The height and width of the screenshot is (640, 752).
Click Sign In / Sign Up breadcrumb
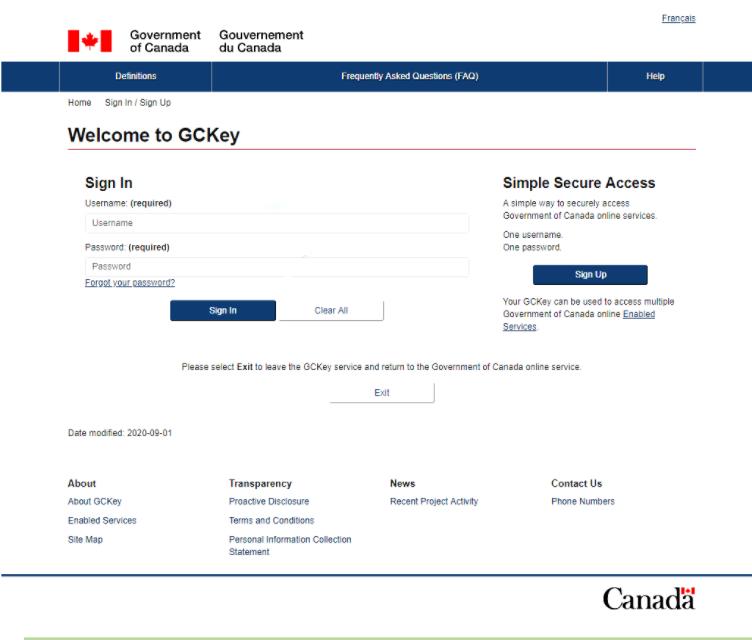click(138, 103)
